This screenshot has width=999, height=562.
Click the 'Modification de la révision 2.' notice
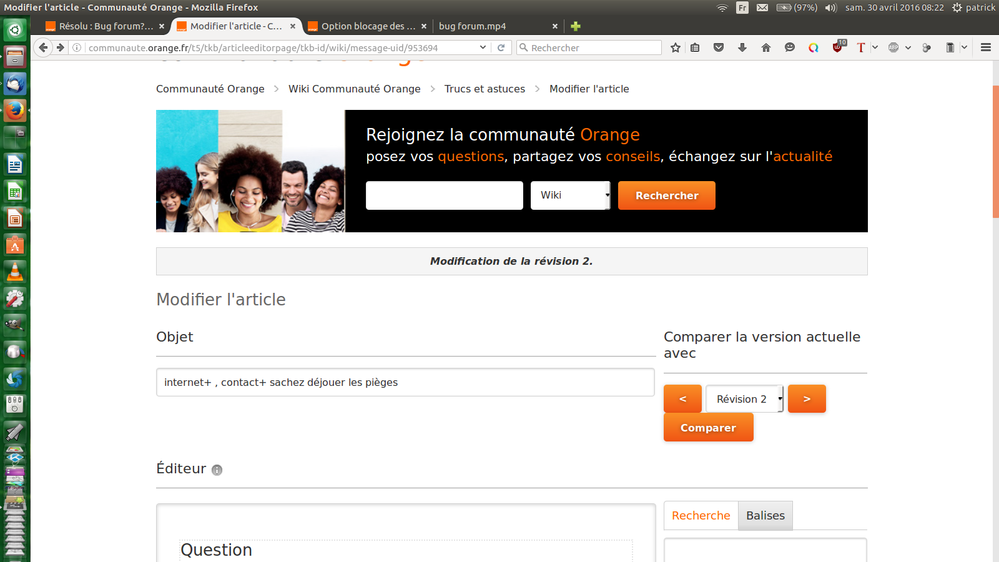point(512,261)
